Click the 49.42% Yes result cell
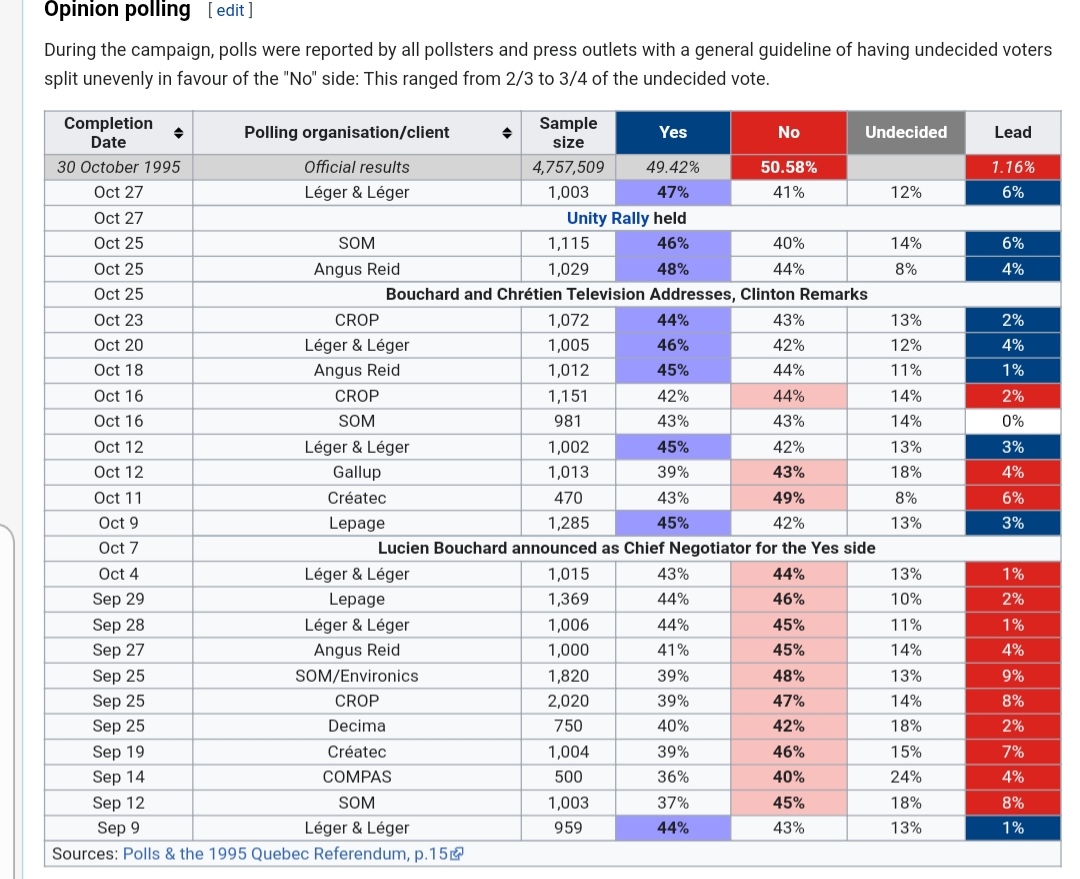The image size is (1080, 879). tap(673, 167)
